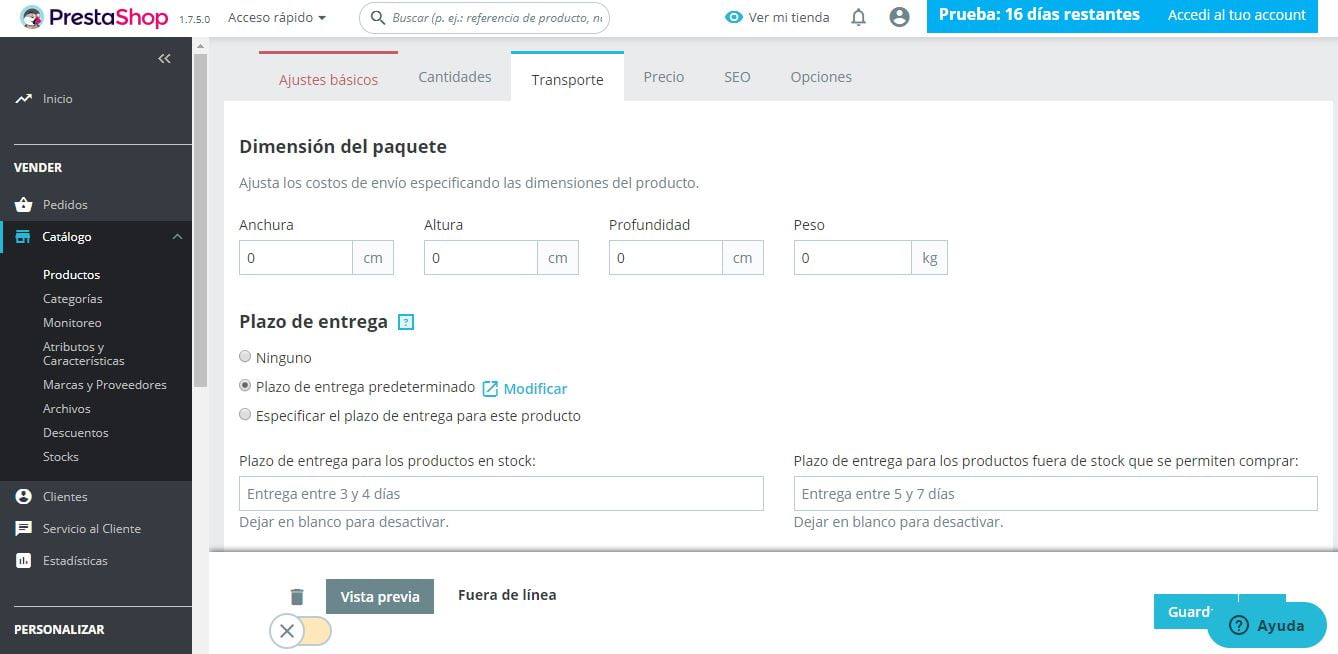
Task: Click the Guardar button
Action: [1197, 611]
